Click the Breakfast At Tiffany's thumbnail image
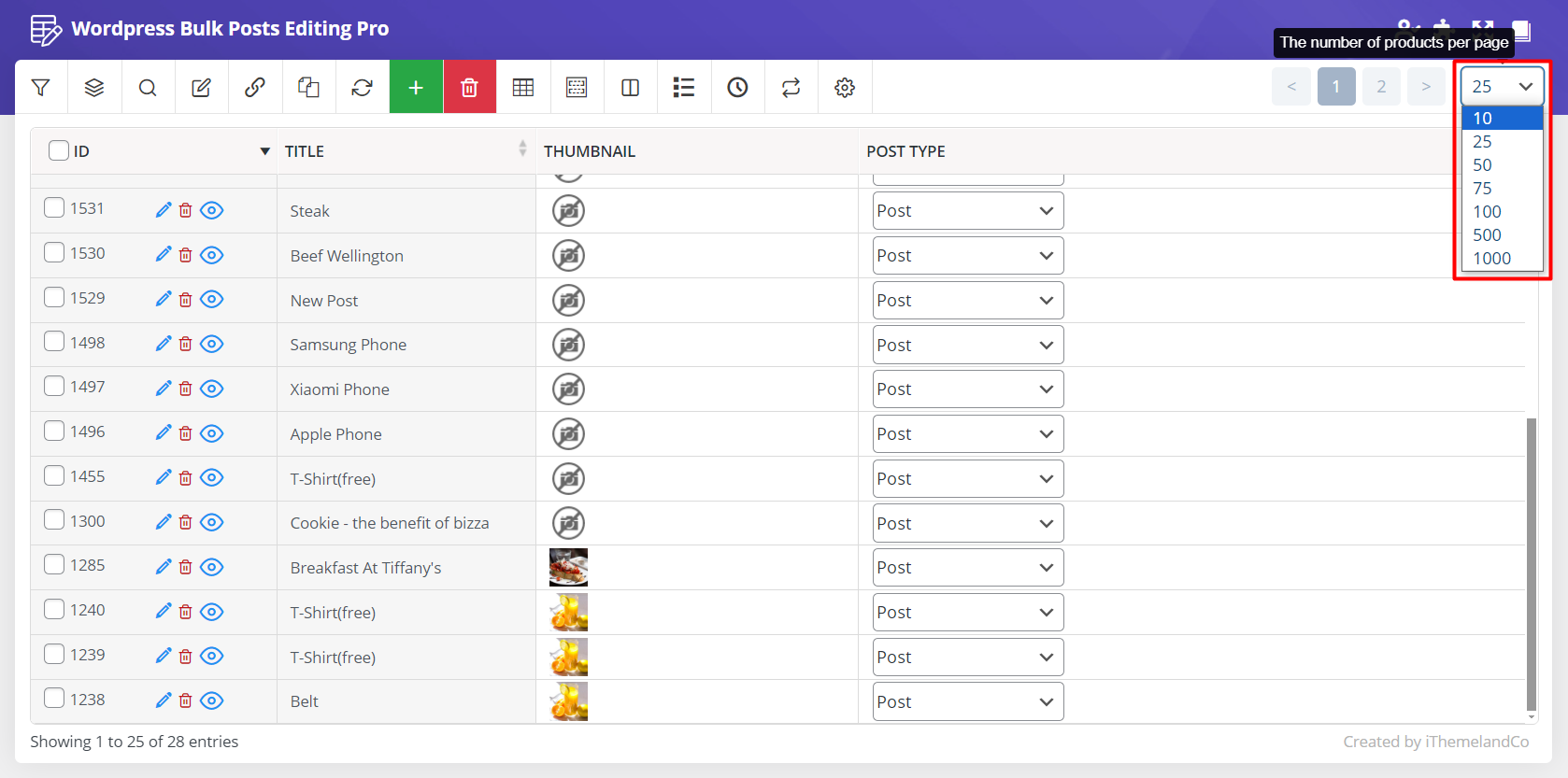This screenshot has width=1568, height=778. [x=568, y=567]
